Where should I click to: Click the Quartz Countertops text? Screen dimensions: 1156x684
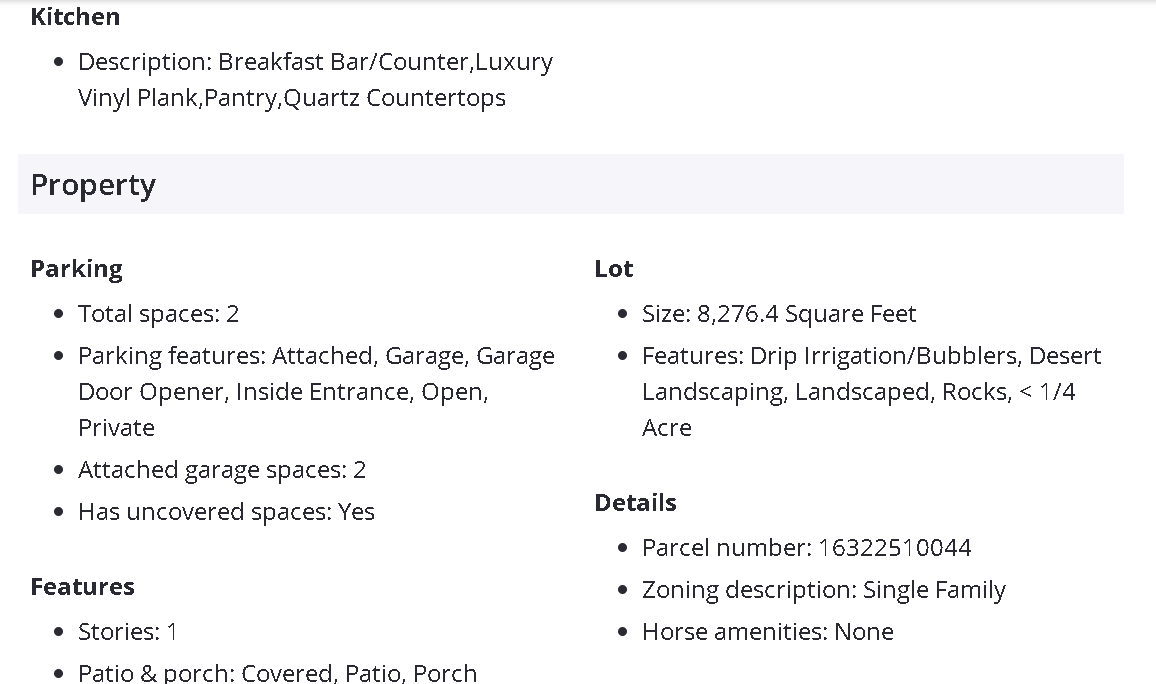coord(395,98)
